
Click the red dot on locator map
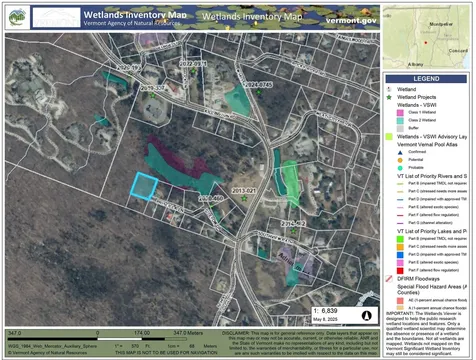(425, 43)
